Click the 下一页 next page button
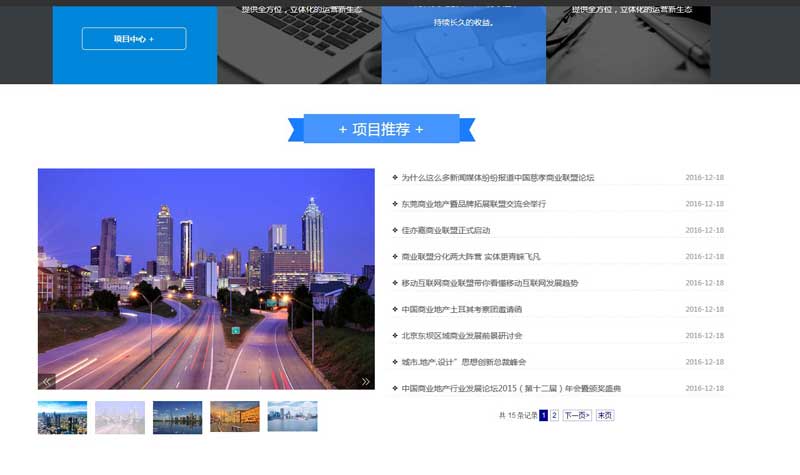The width and height of the screenshot is (800, 475). coord(577,415)
